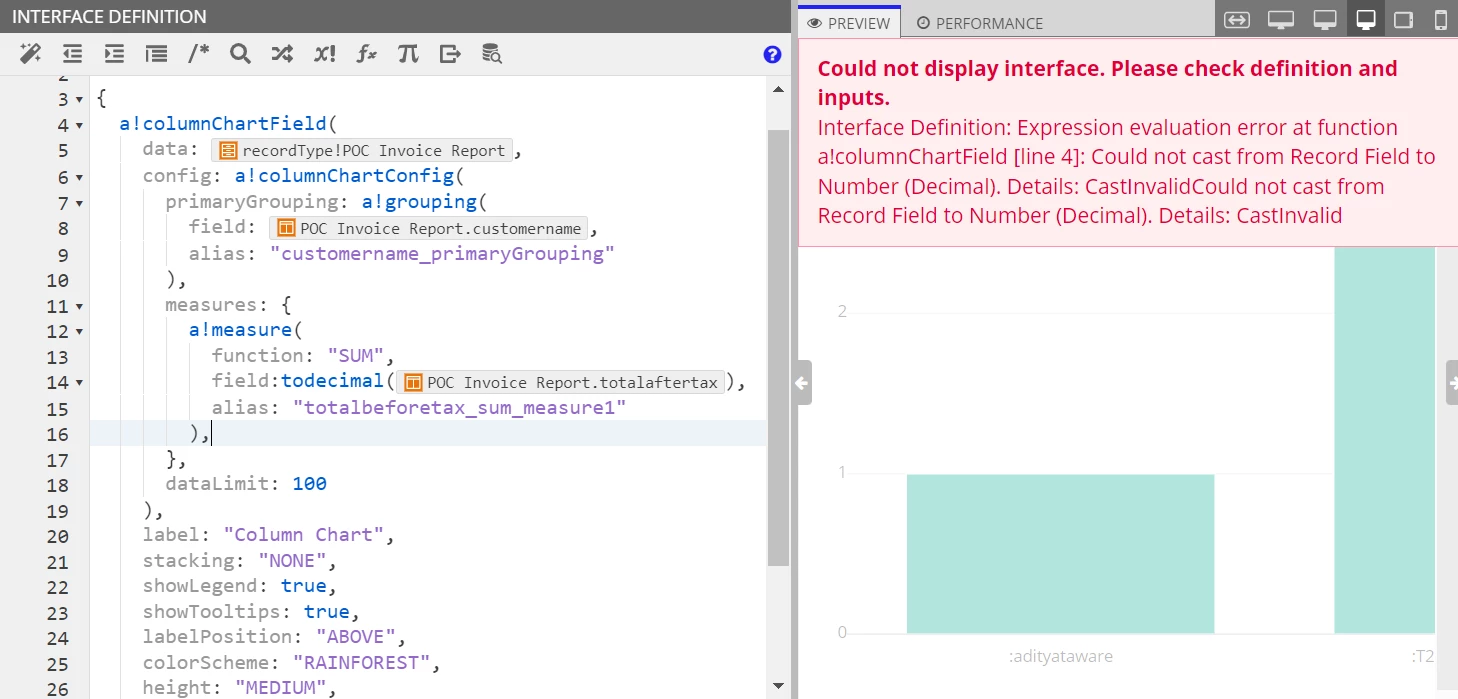Click the code editor scroll down arrow
This screenshot has height=699, width=1458.
778,686
